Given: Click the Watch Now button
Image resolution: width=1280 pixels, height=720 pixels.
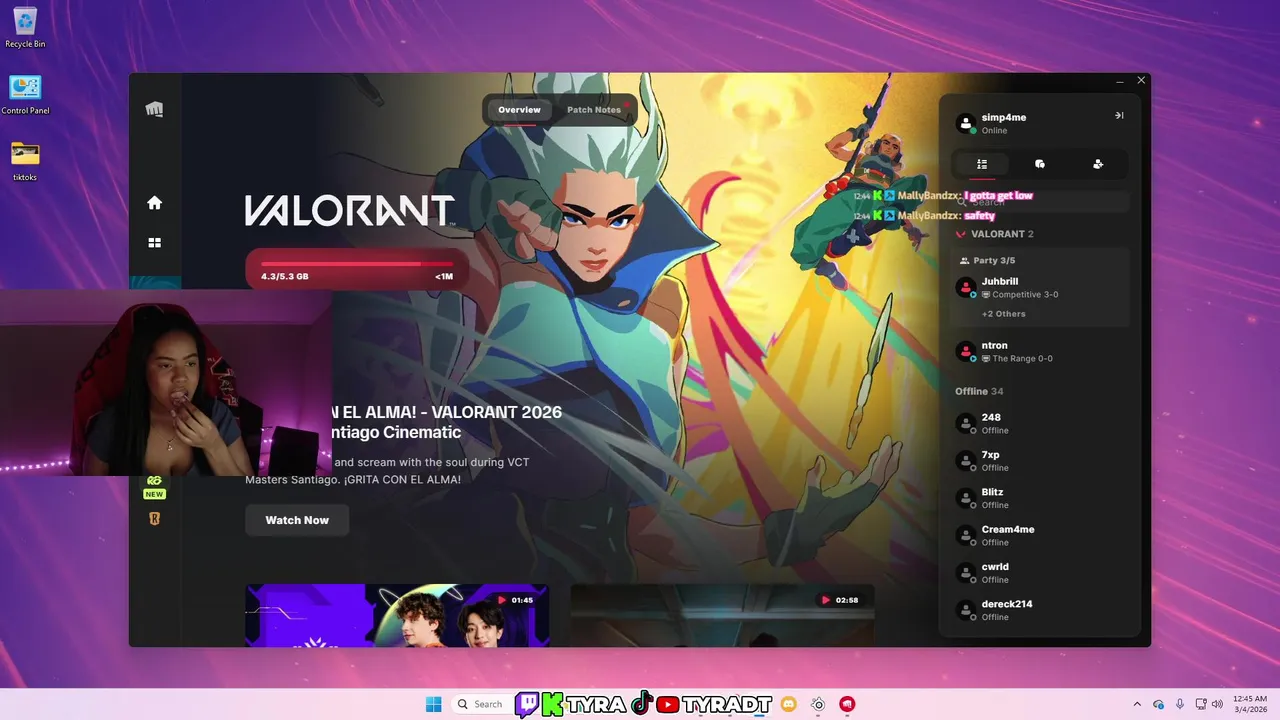Looking at the screenshot, I should point(297,520).
